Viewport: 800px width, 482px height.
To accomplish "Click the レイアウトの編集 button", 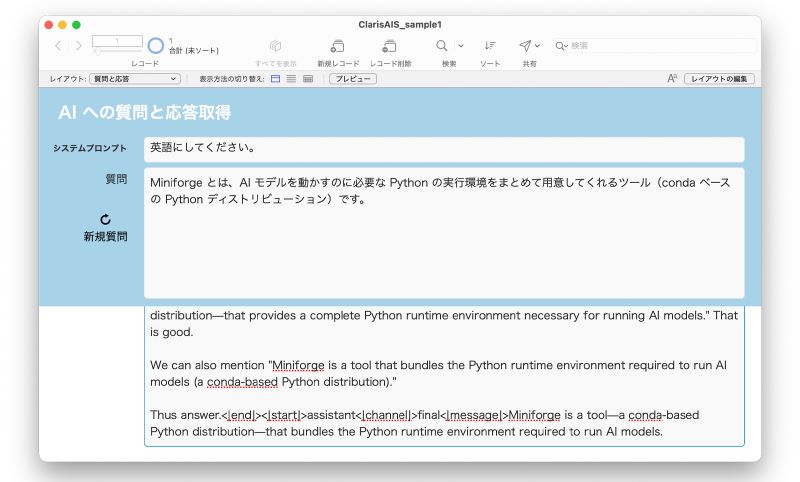I will (719, 79).
